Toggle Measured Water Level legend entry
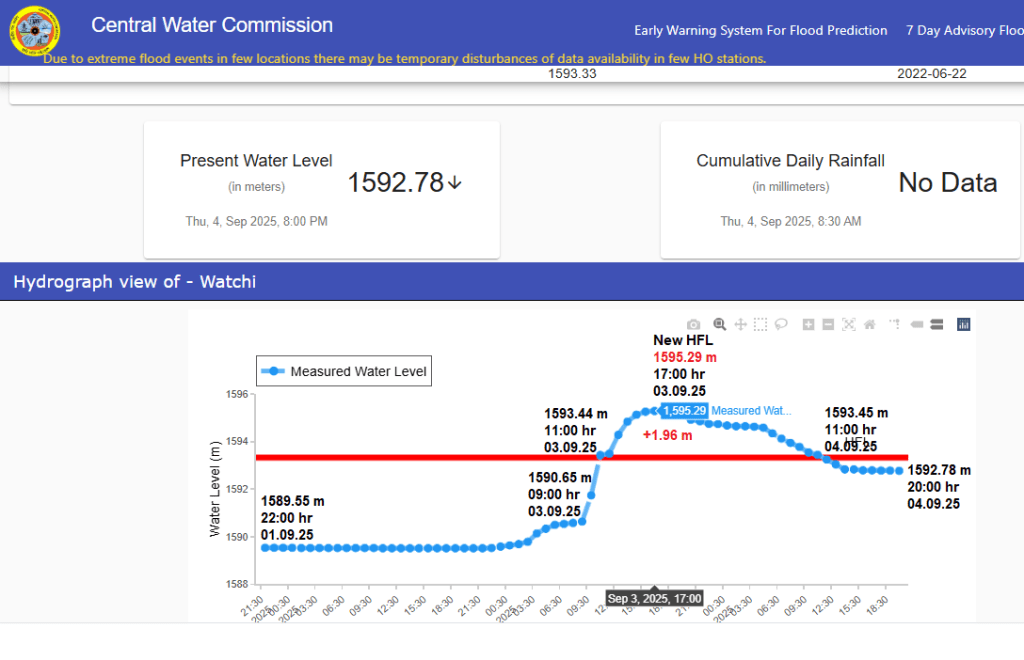The image size is (1024, 660). 344,371
